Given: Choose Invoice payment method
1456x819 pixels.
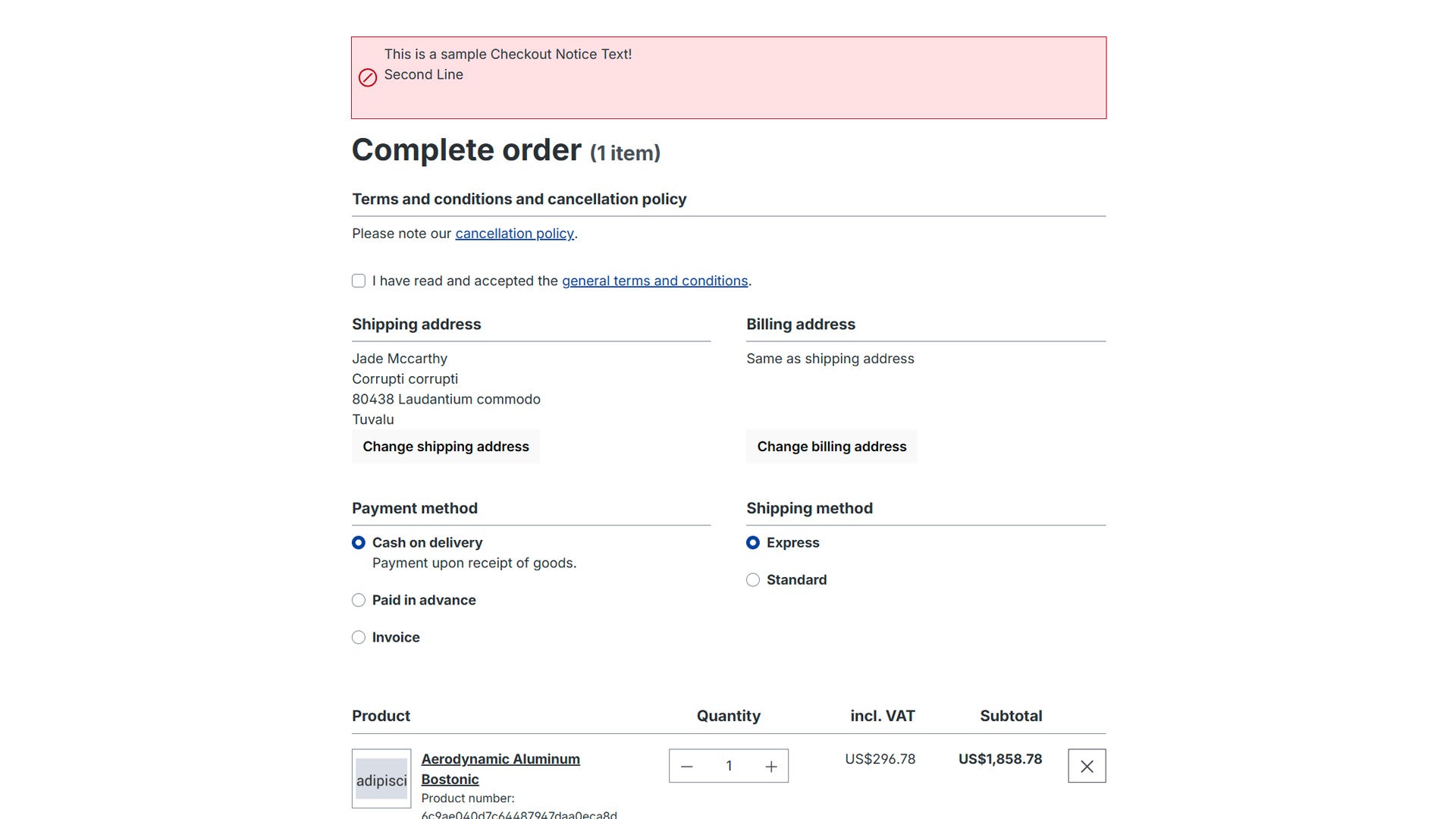Looking at the screenshot, I should (359, 638).
